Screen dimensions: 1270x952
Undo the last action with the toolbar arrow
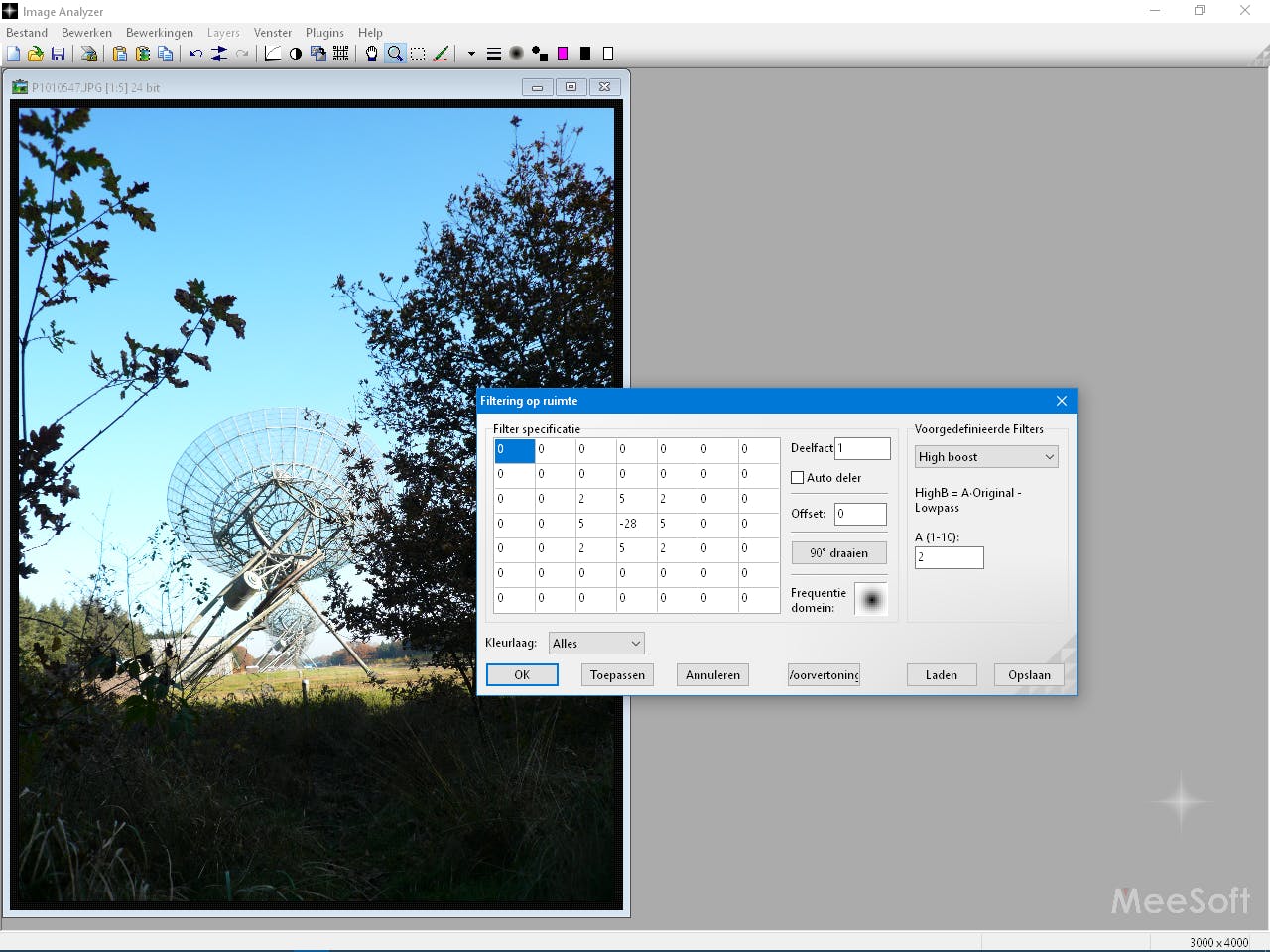196,54
